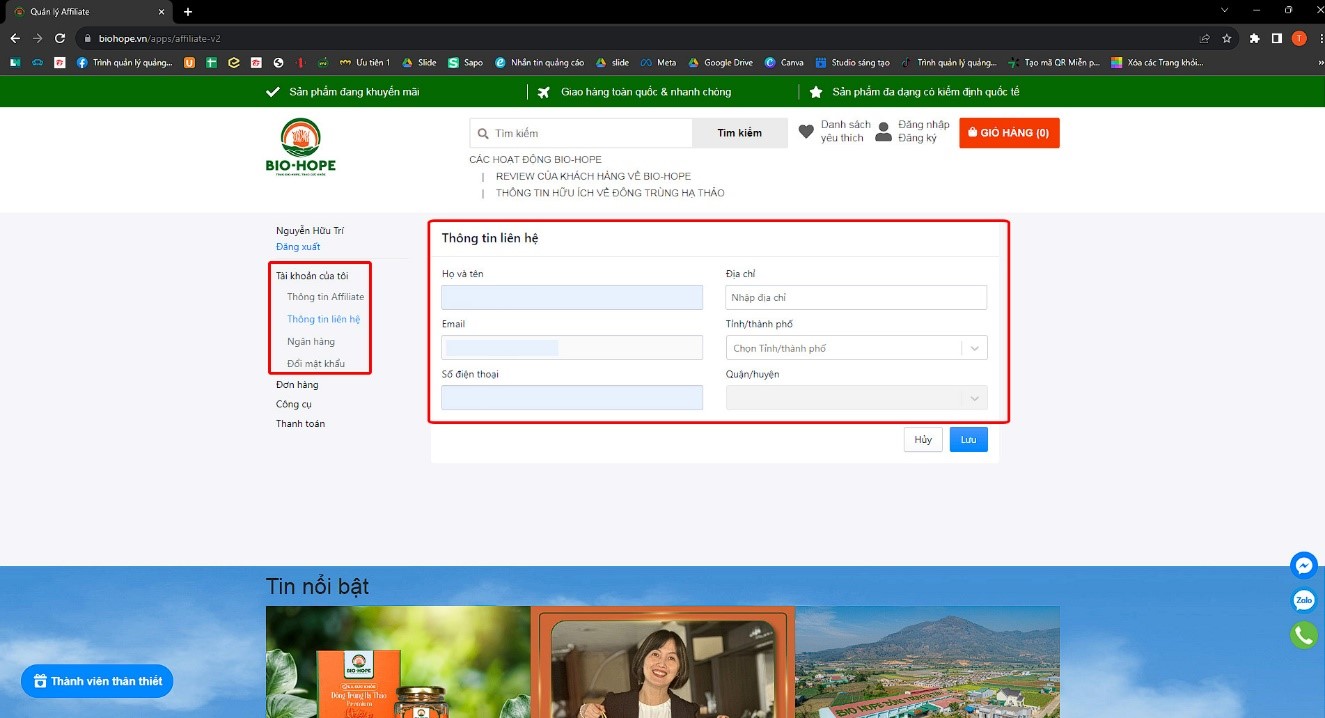Open the Sapo bookmark
Image resolution: width=1325 pixels, height=718 pixels.
pyautogui.click(x=465, y=62)
